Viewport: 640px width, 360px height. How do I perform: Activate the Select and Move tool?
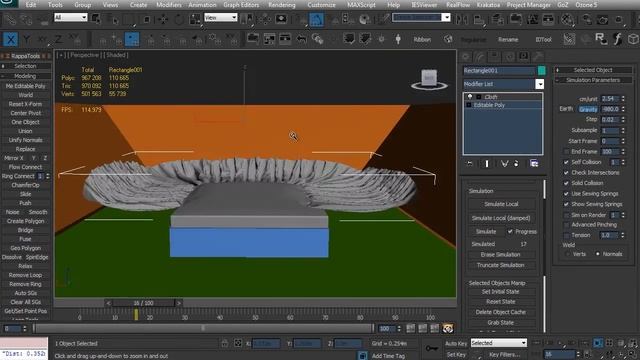[x=163, y=19]
